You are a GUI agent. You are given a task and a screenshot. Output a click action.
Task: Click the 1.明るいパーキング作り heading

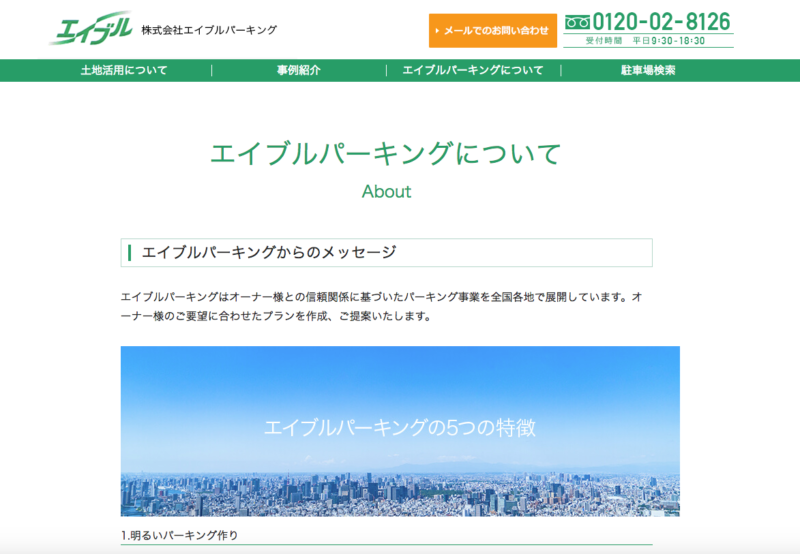[x=180, y=535]
